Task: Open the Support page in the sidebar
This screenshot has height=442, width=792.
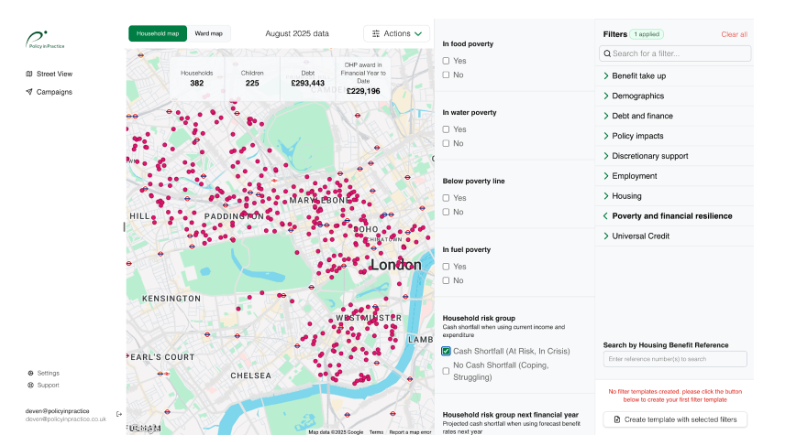Action: click(31, 385)
